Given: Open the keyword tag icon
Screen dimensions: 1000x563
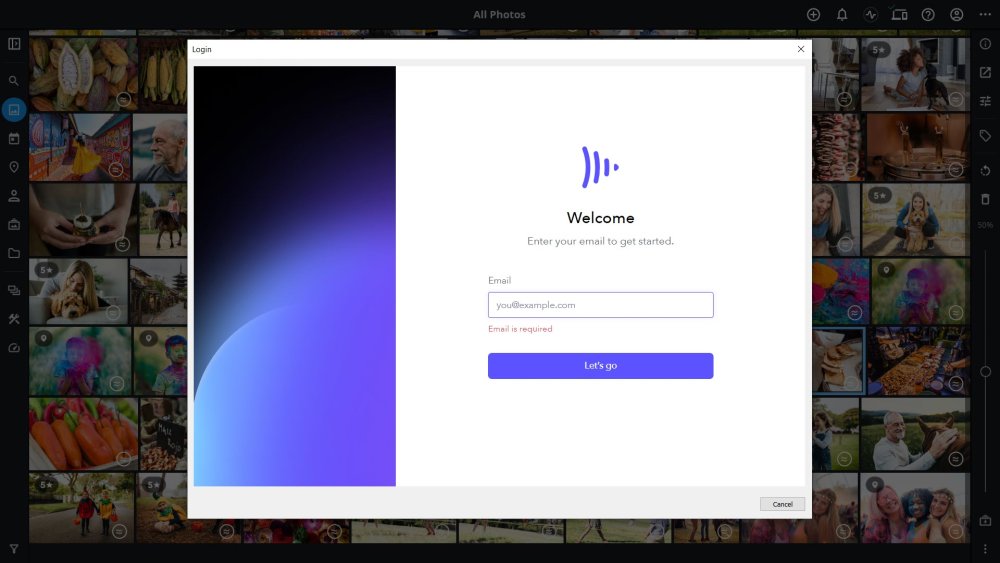Looking at the screenshot, I should tap(985, 136).
